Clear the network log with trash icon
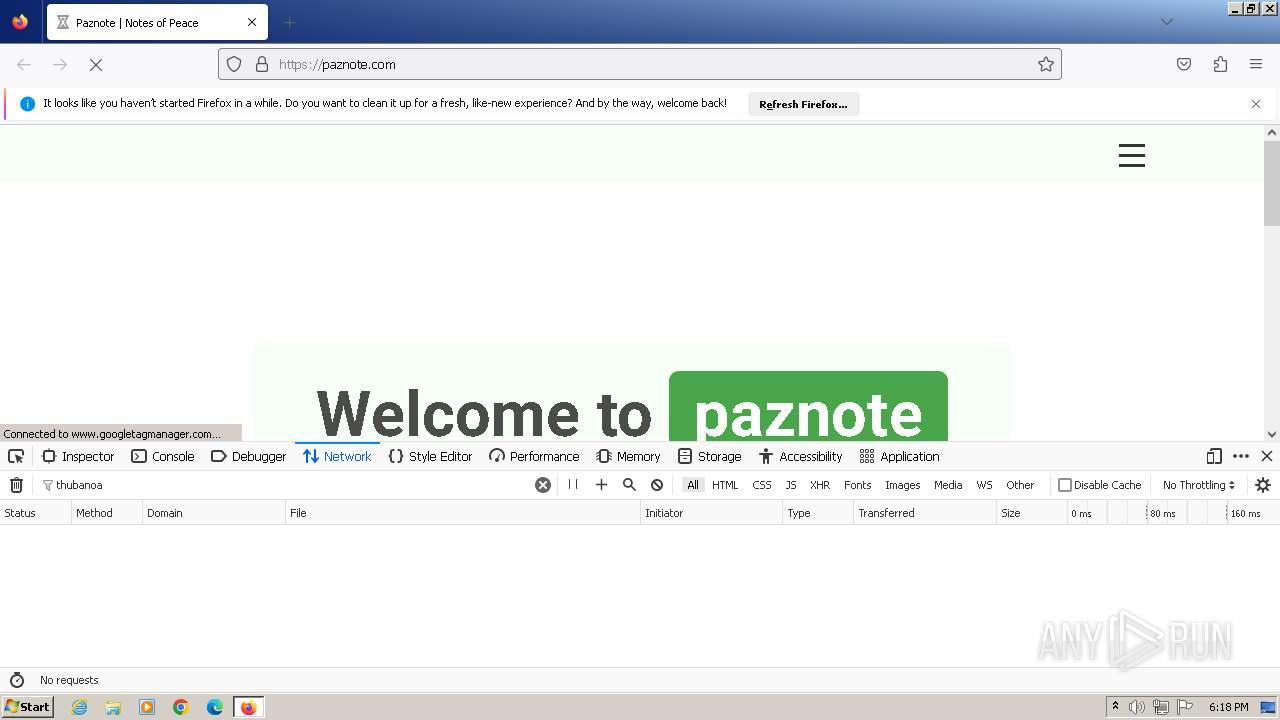This screenshot has height=720, width=1280. point(16,485)
